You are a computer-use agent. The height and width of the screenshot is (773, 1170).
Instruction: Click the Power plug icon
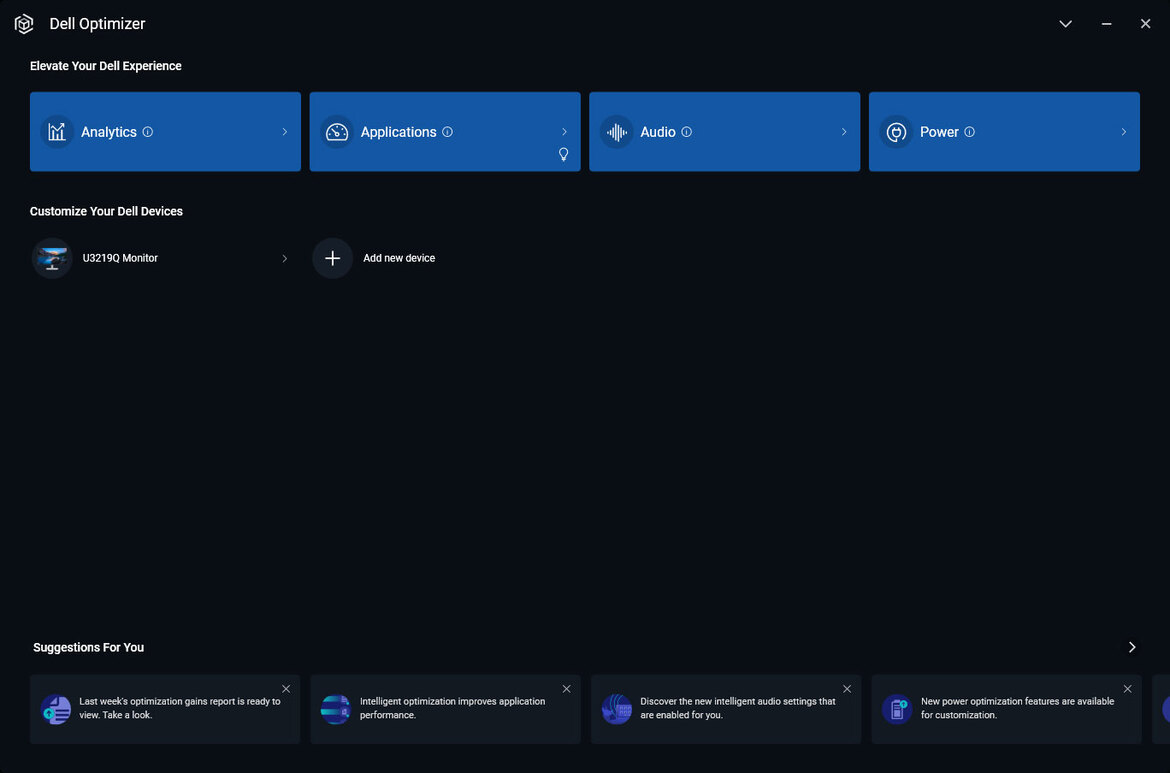pyautogui.click(x=896, y=132)
